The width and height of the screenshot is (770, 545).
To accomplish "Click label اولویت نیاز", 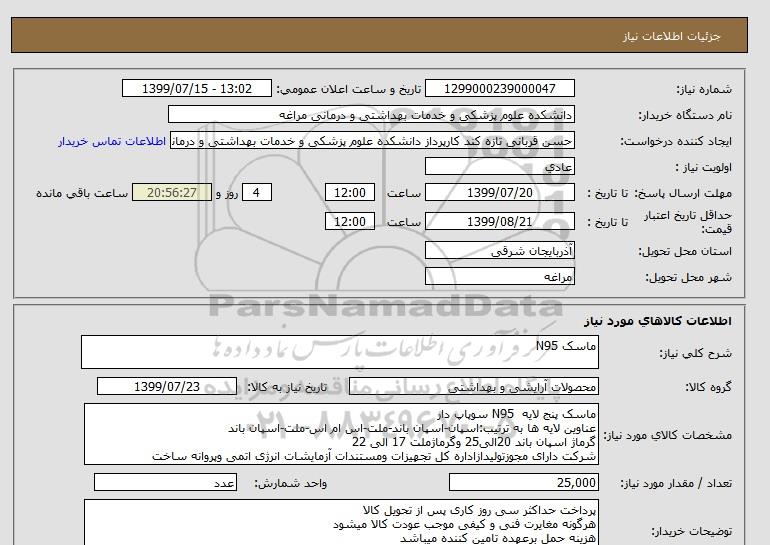I will tap(704, 167).
